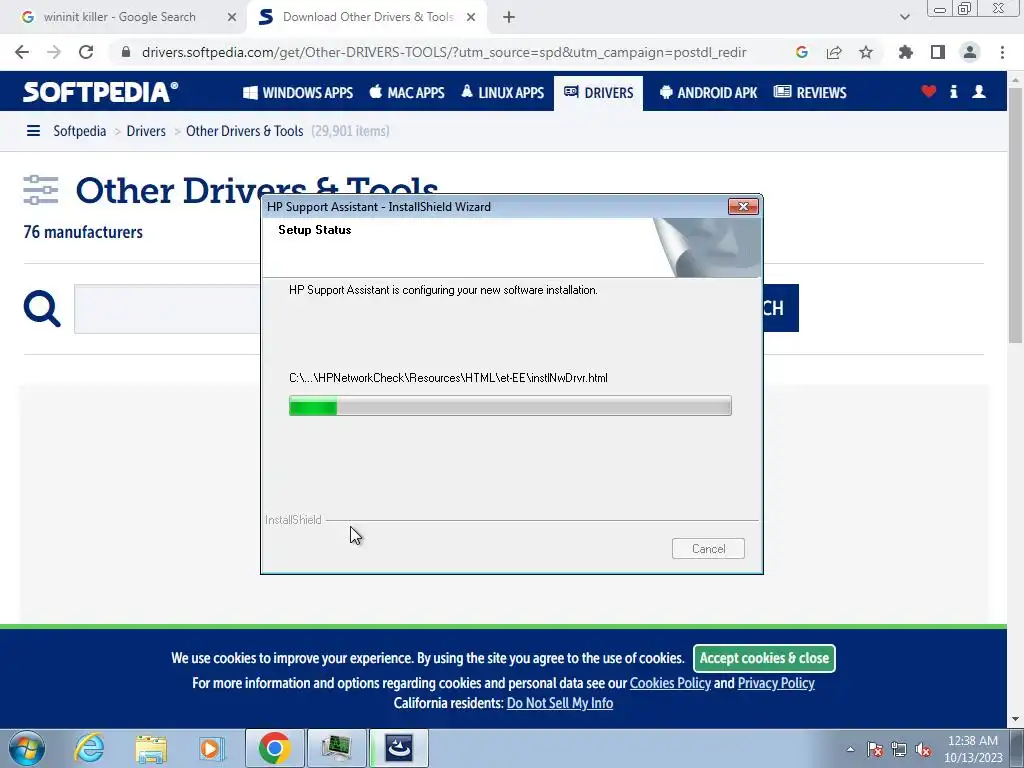Image resolution: width=1024 pixels, height=768 pixels.
Task: Click the green installation progress bar
Action: [x=510, y=406]
